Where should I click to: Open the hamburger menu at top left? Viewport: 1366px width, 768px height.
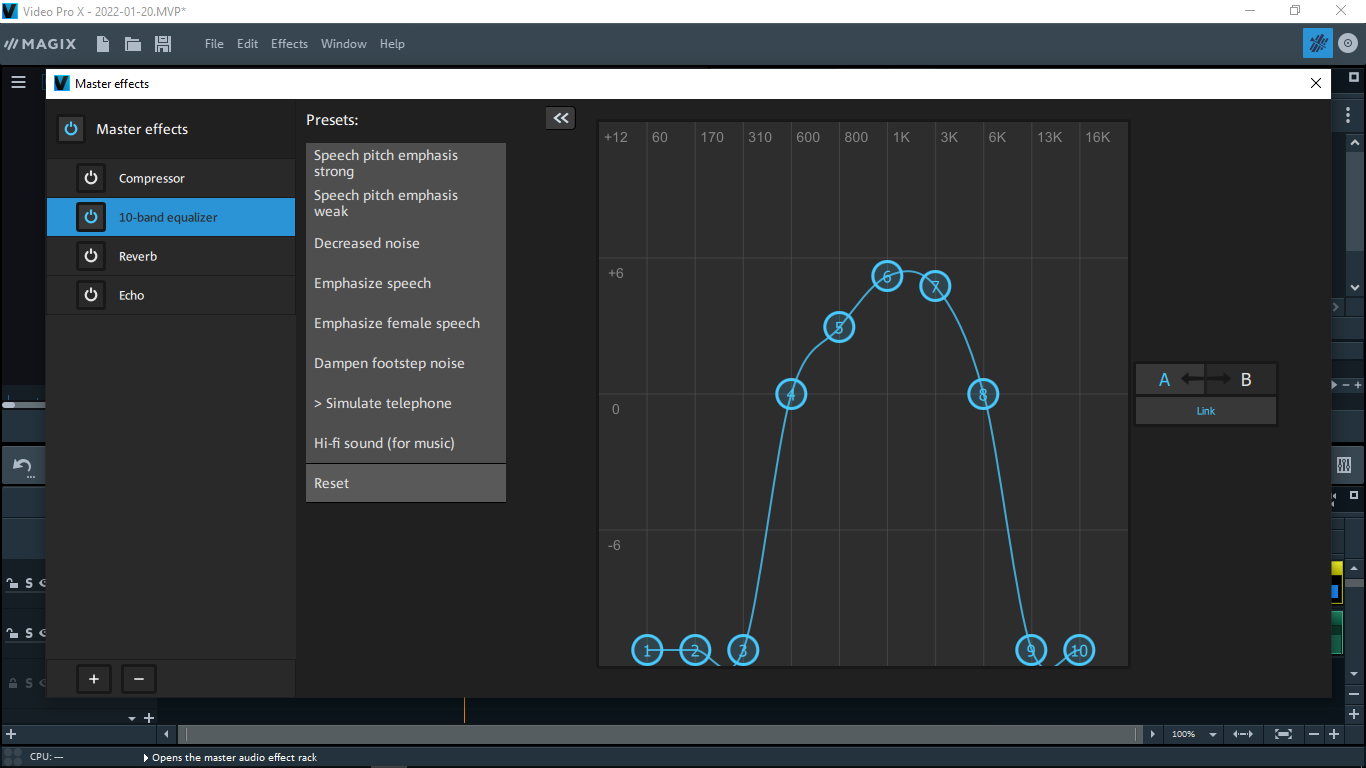click(x=18, y=83)
